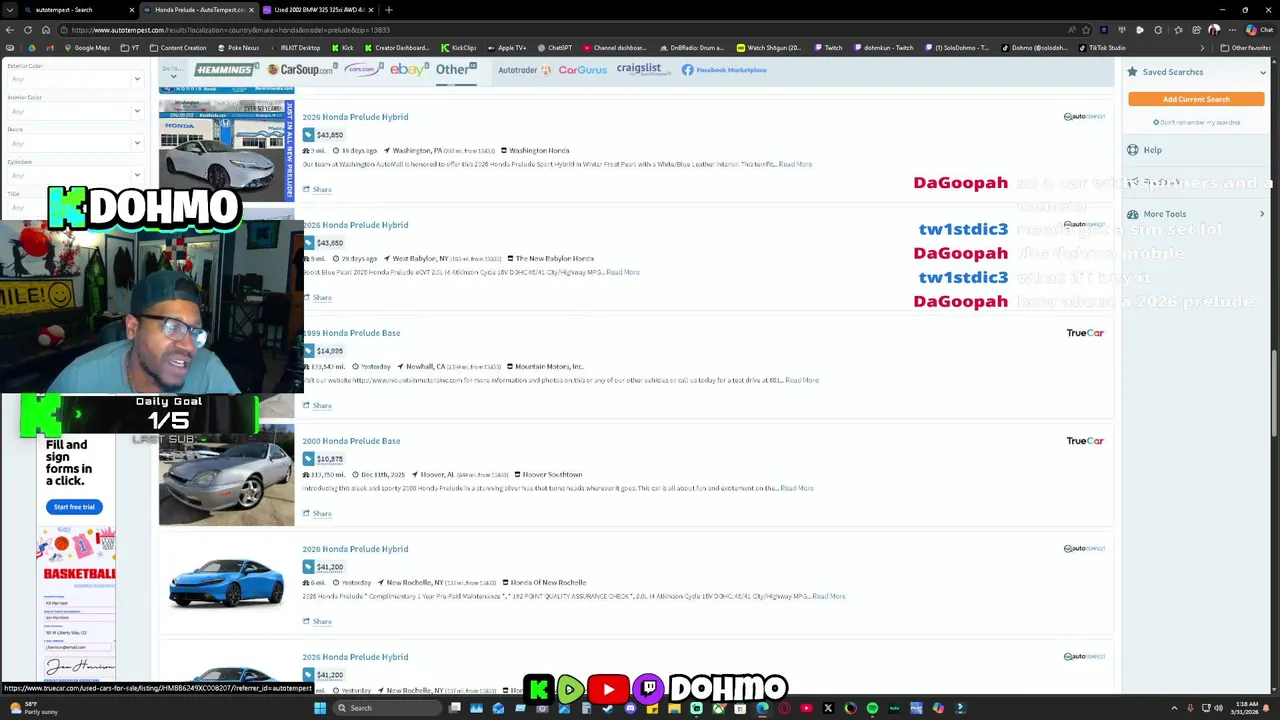This screenshot has height=720, width=1280.
Task: Open the ChatGPT bookmark
Action: pos(554,48)
